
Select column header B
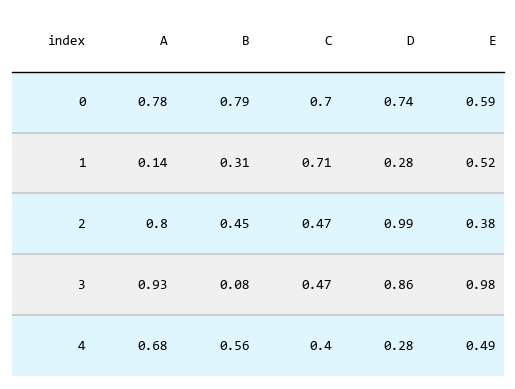click(246, 41)
